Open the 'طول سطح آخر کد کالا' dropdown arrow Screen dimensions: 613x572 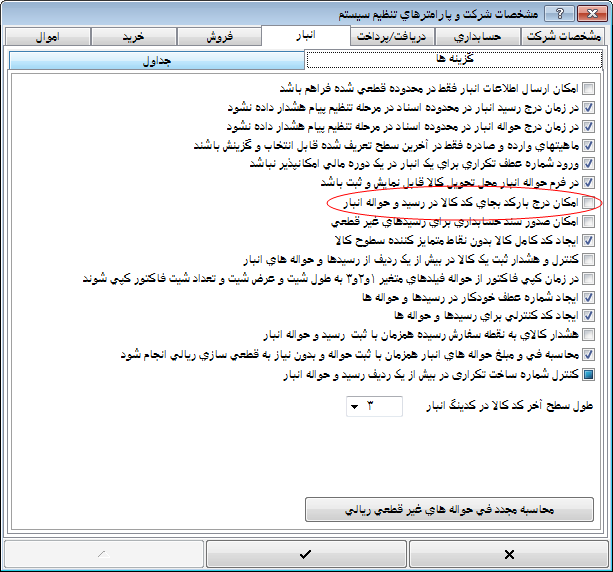355,406
